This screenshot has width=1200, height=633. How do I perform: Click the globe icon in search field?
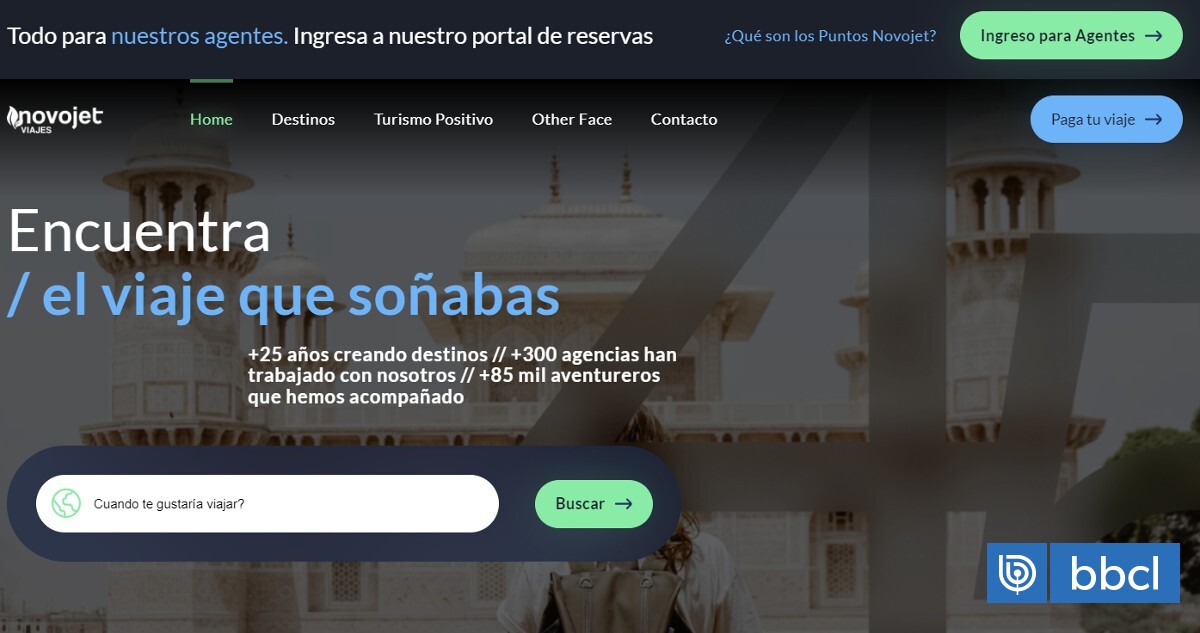click(x=66, y=503)
